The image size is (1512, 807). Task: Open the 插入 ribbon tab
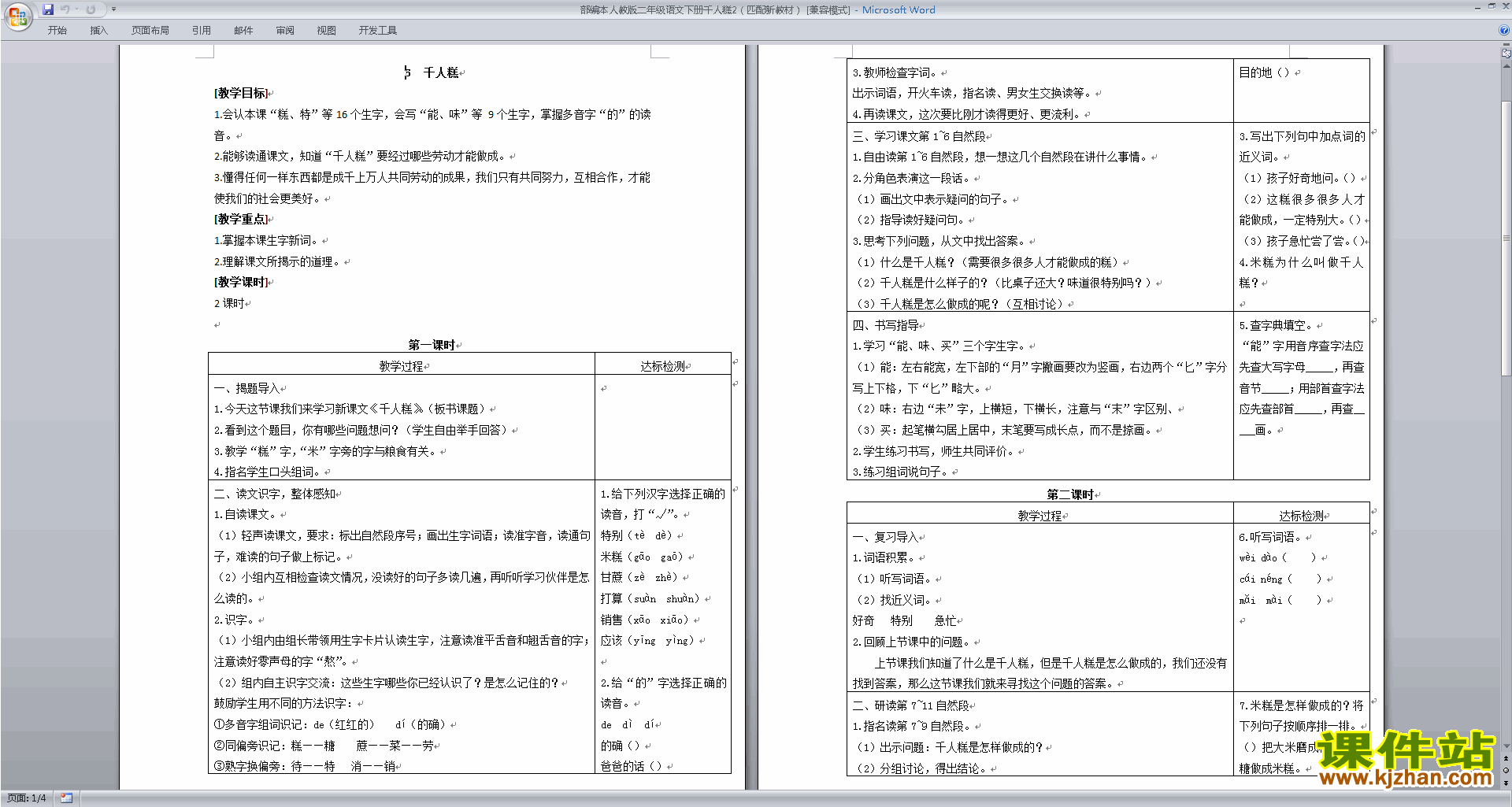pos(98,30)
